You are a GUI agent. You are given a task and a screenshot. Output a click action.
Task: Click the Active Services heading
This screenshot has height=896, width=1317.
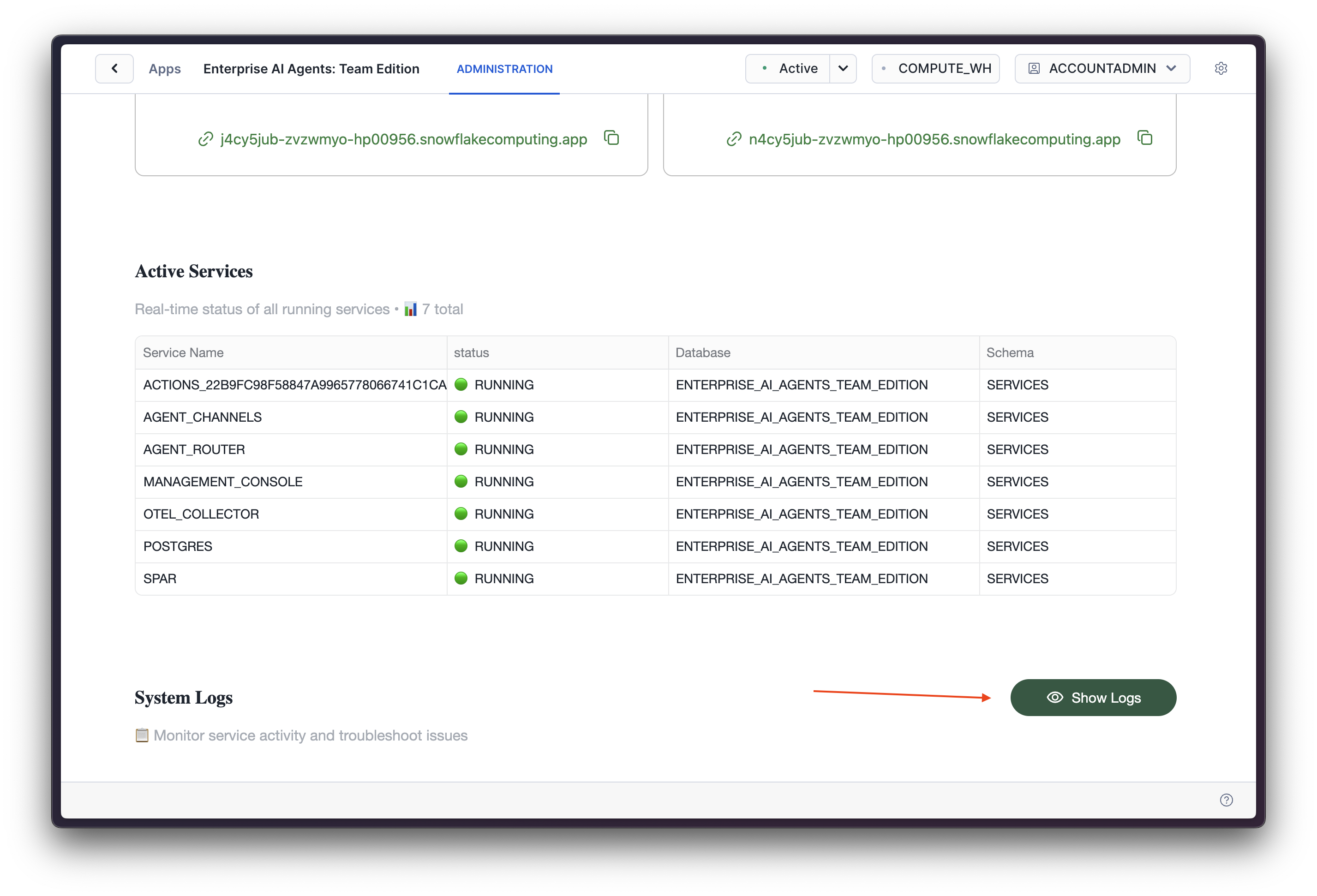point(194,271)
